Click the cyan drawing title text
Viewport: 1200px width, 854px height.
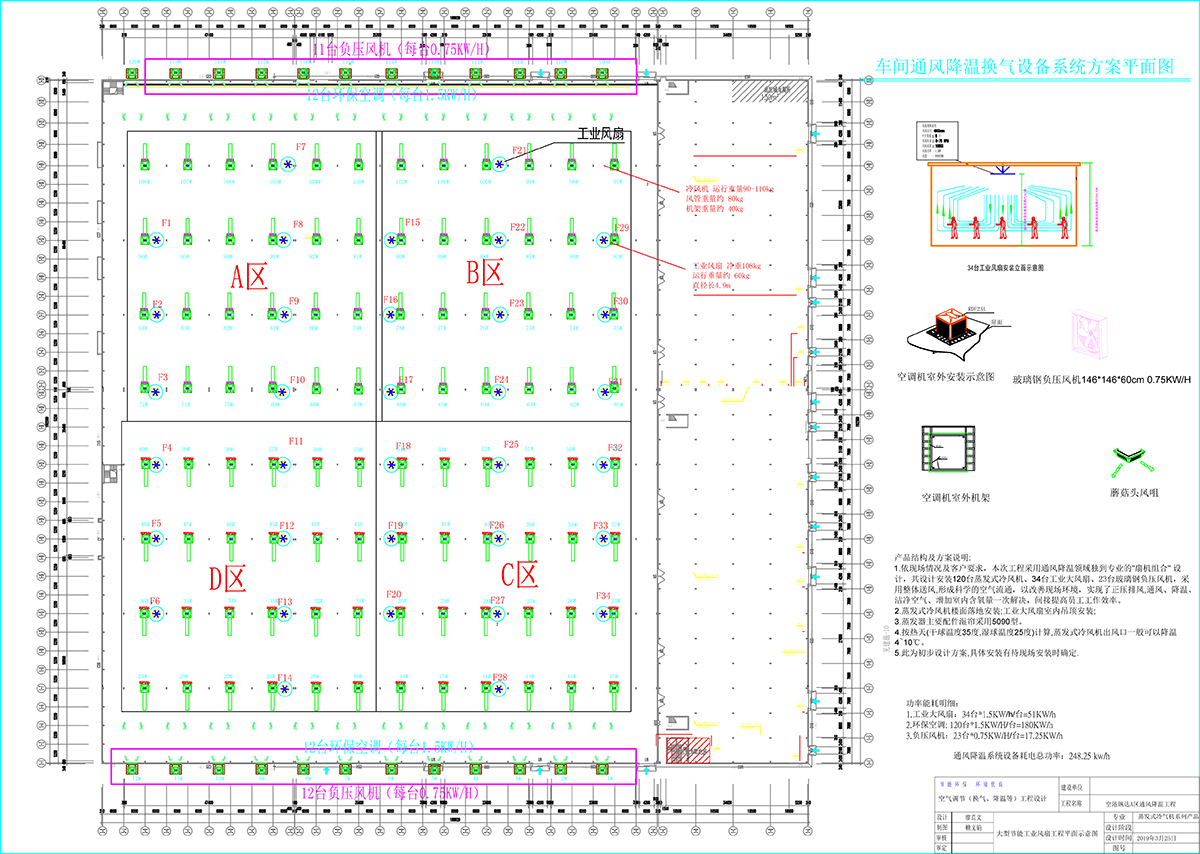1024,67
